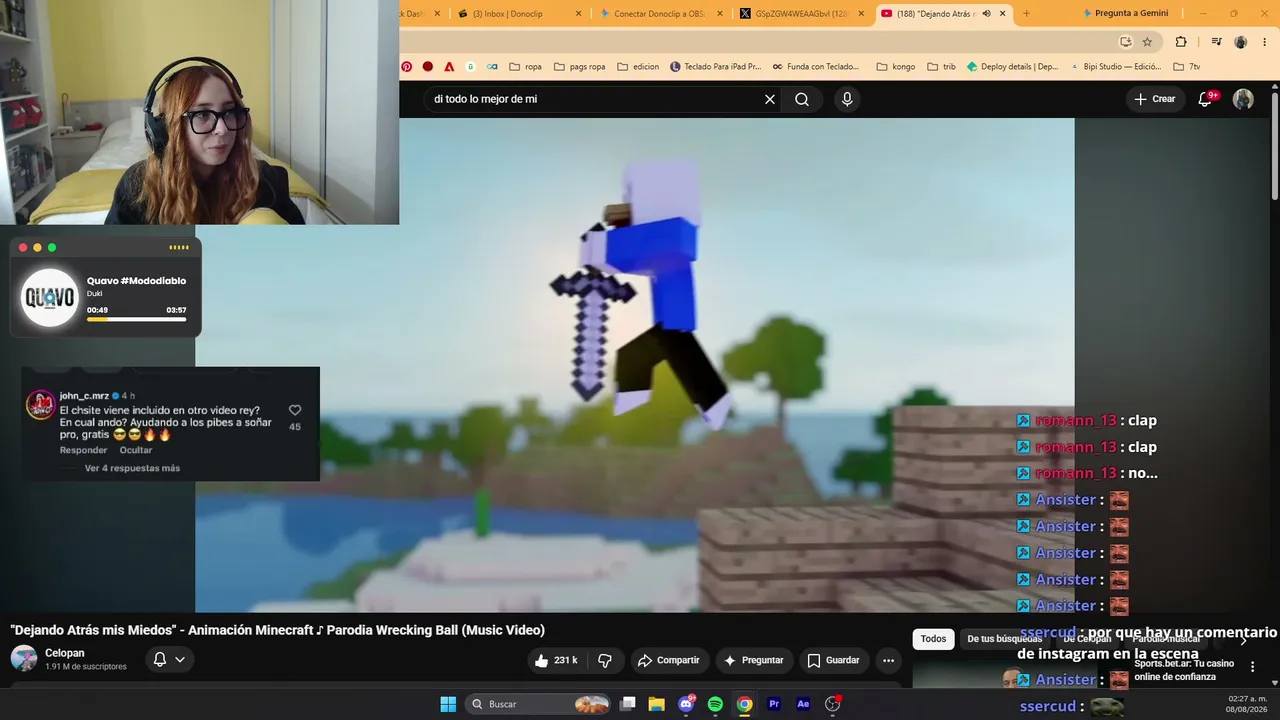
Task: Switch to the X 'GSpZGW4WEAAGbvl' tab
Action: pos(802,14)
